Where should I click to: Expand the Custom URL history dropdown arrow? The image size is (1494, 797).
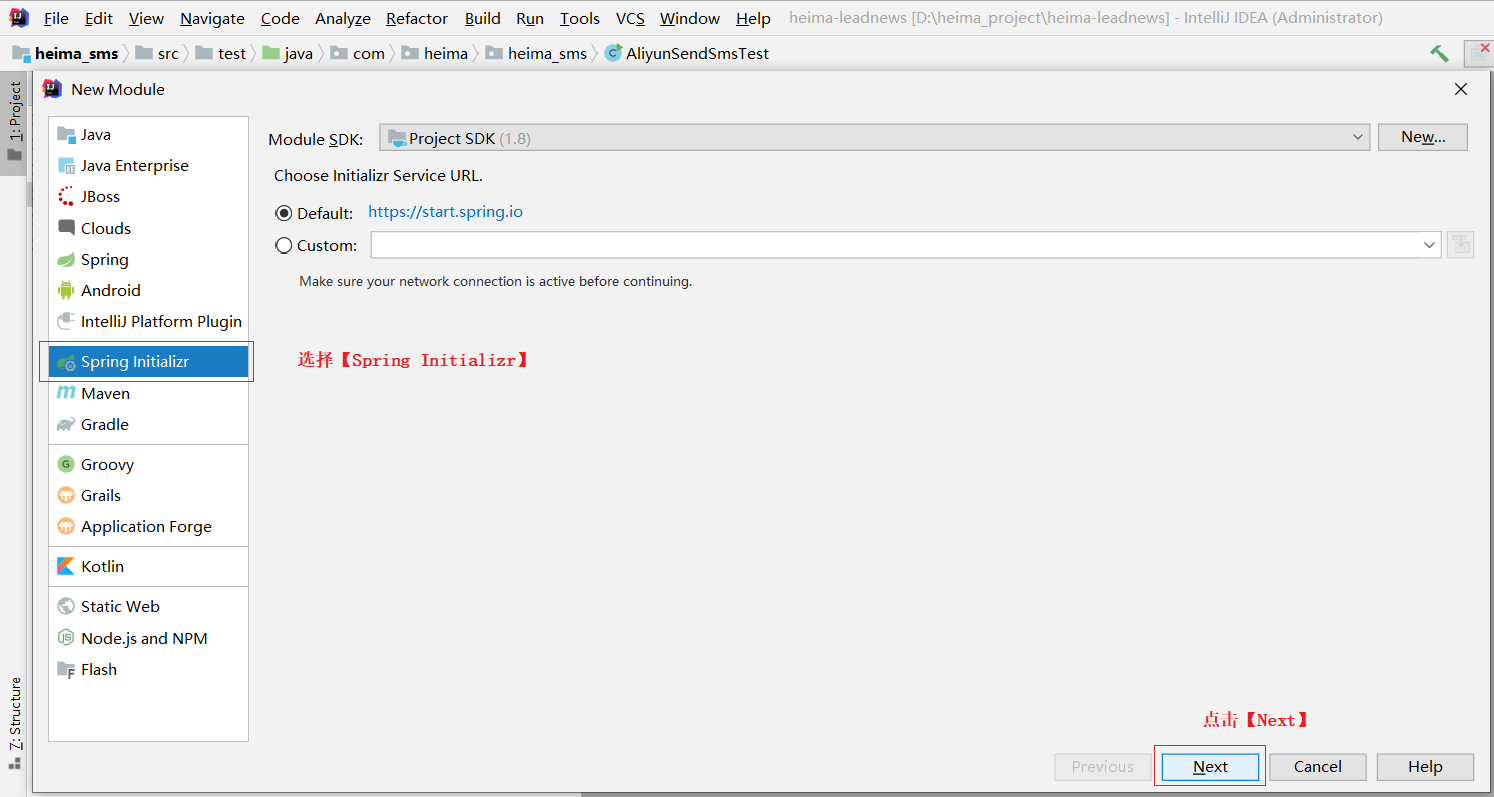1429,245
